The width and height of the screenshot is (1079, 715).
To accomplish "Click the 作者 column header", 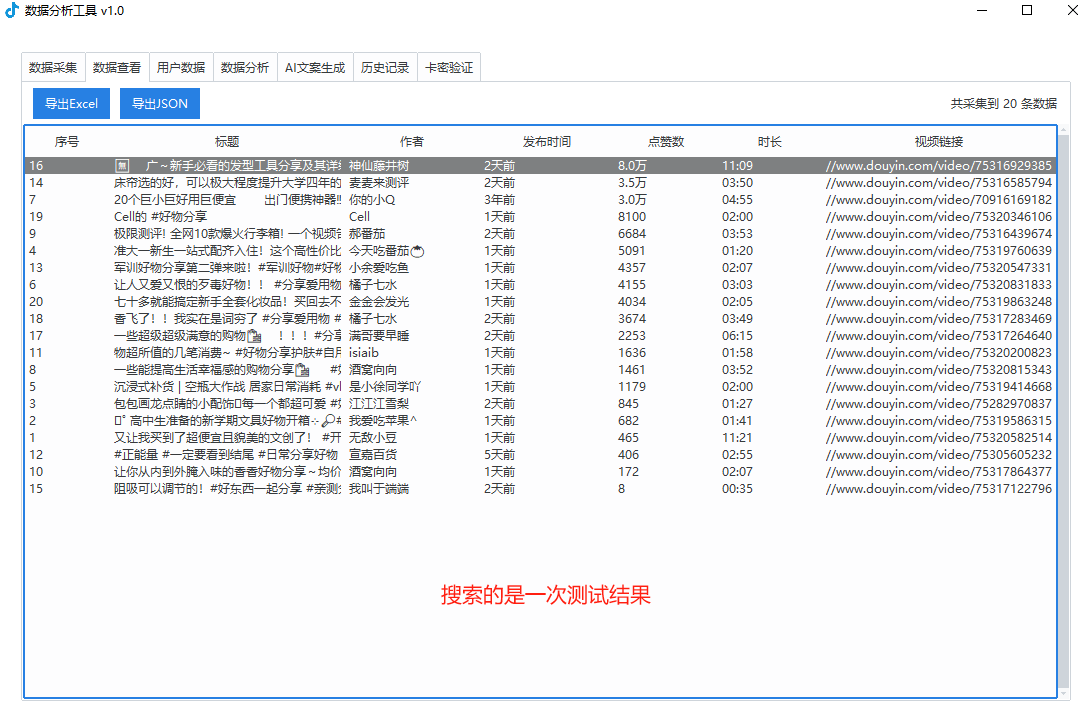I will pos(412,142).
